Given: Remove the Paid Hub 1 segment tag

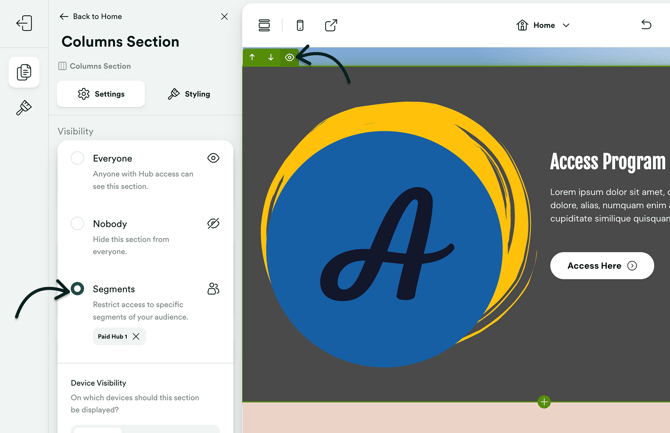Looking at the screenshot, I should coord(136,336).
